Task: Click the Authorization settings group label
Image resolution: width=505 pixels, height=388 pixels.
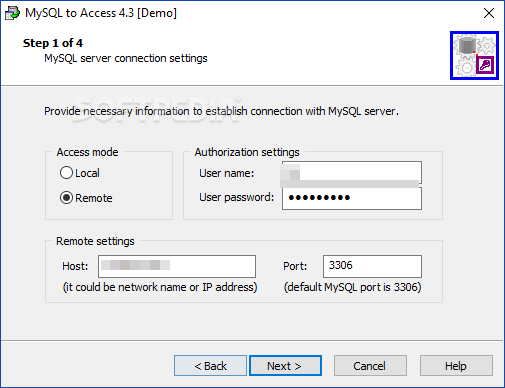Action: [247, 152]
